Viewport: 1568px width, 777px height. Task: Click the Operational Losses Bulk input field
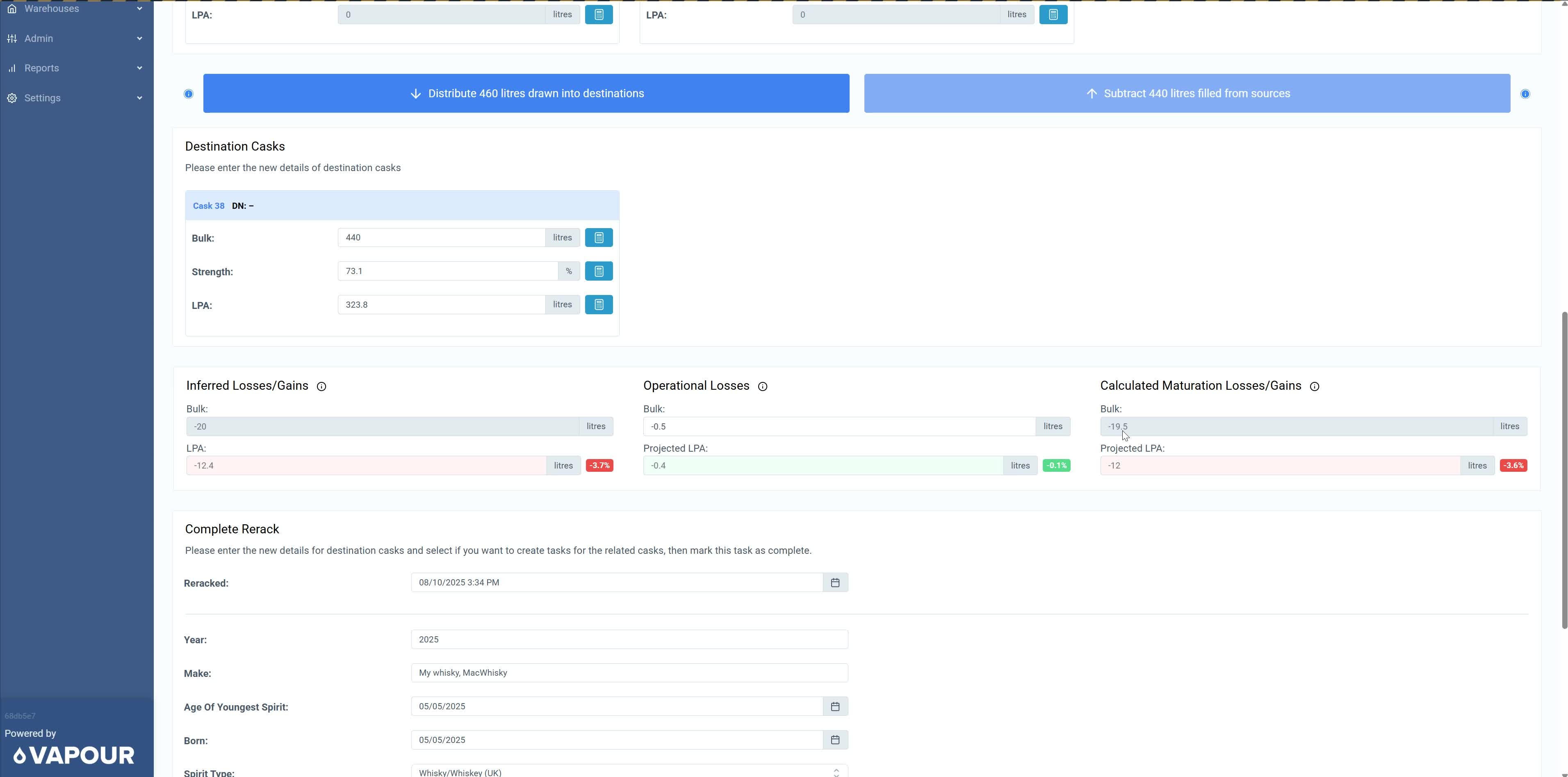click(x=839, y=427)
